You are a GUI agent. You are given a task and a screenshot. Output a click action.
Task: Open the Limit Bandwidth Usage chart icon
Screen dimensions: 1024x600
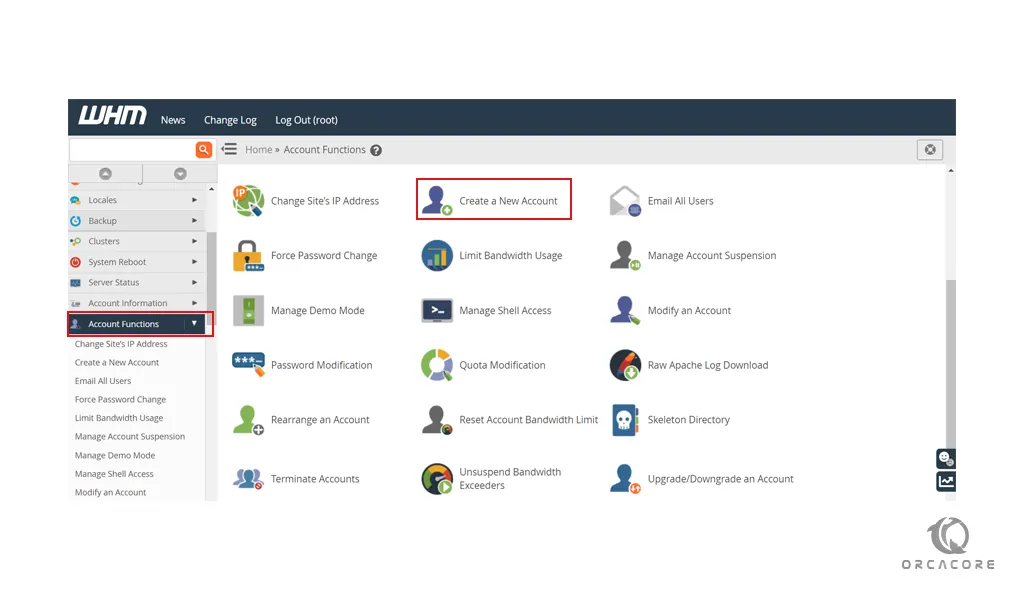pyautogui.click(x=437, y=255)
